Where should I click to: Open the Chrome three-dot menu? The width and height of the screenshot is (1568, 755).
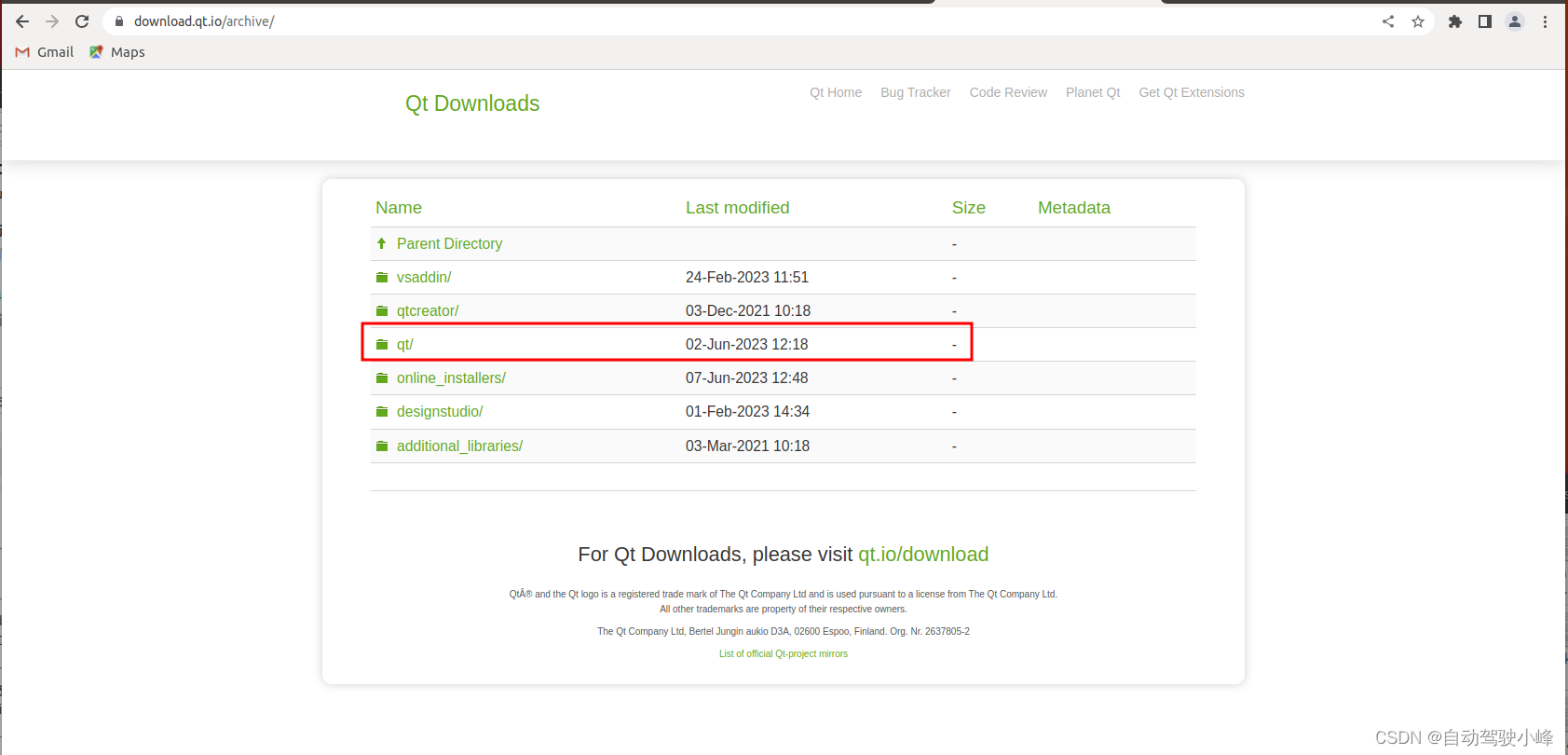[x=1545, y=21]
